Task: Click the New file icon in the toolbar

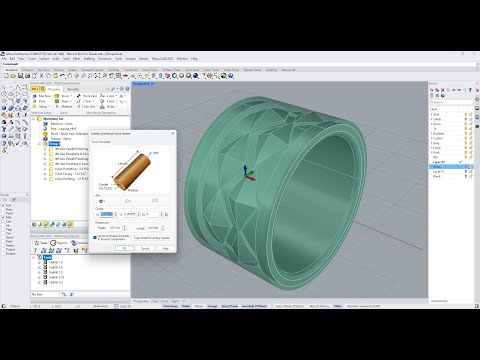Action: pos(6,76)
